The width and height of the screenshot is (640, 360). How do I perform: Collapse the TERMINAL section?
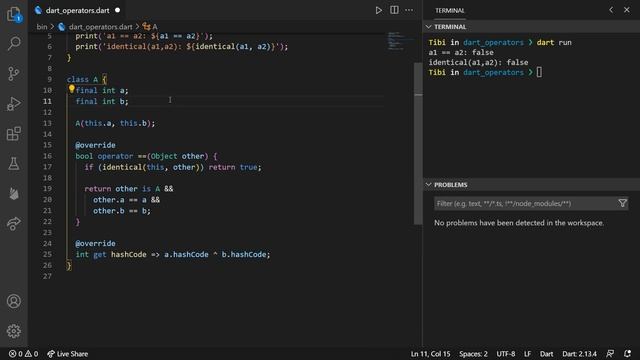pyautogui.click(x=429, y=27)
